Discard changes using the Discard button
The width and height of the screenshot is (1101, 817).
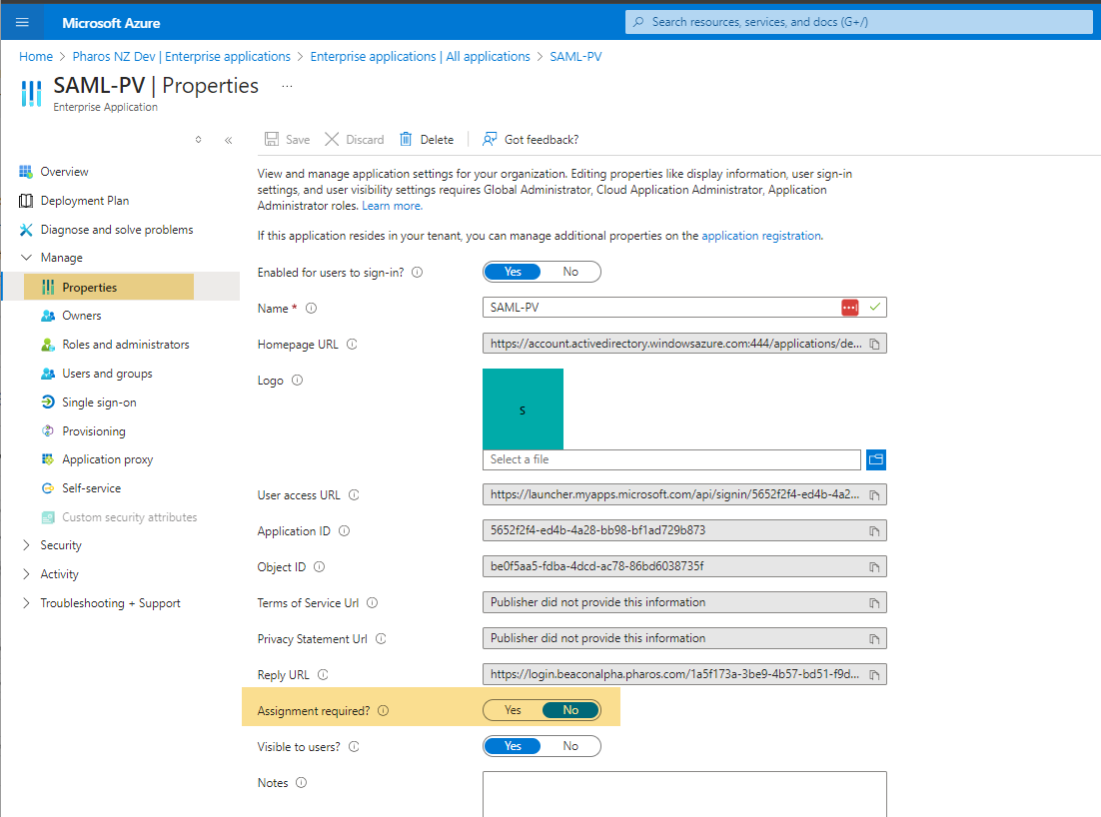pos(354,140)
